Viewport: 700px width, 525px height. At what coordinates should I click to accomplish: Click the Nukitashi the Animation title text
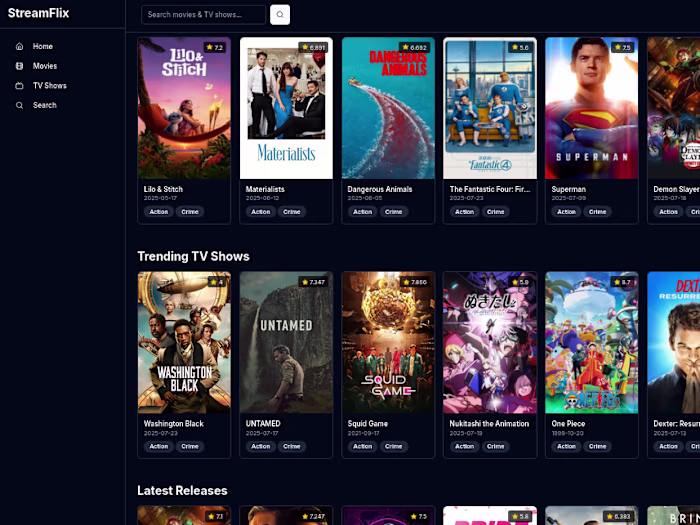click(489, 423)
